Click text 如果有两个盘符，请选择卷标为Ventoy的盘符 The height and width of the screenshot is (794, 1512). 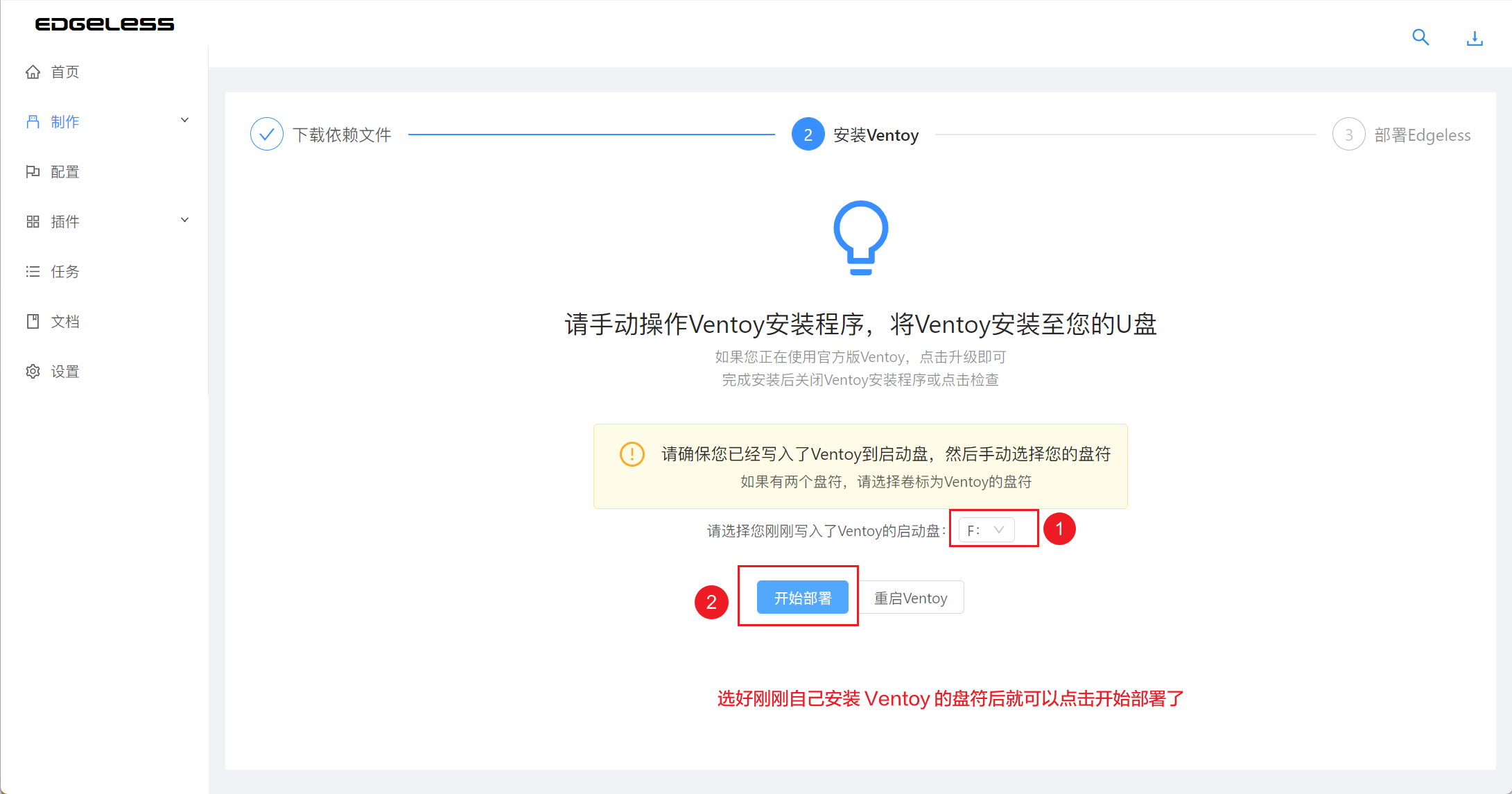pyautogui.click(x=886, y=482)
